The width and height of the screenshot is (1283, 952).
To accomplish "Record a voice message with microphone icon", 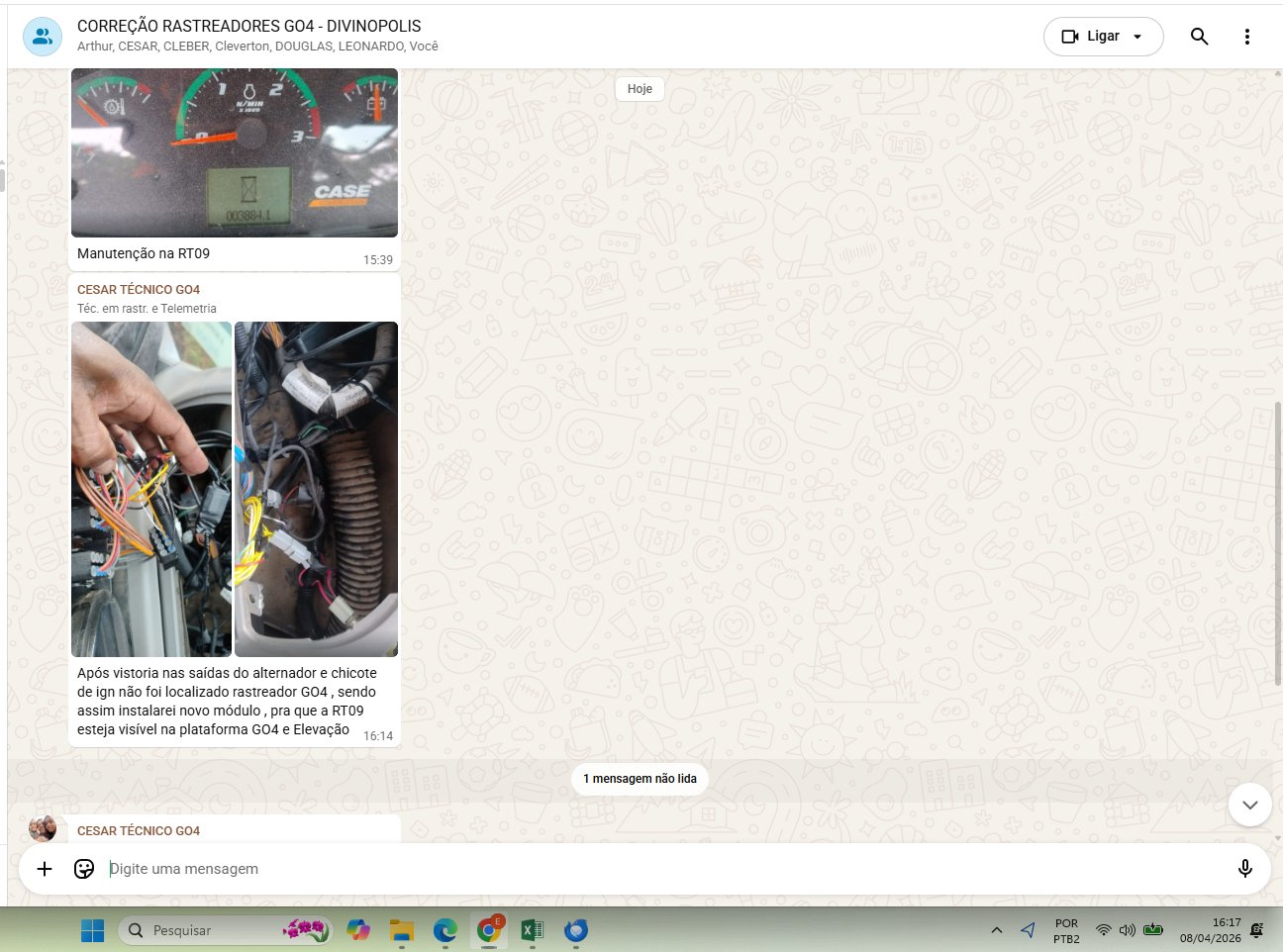I will pos(1244,869).
